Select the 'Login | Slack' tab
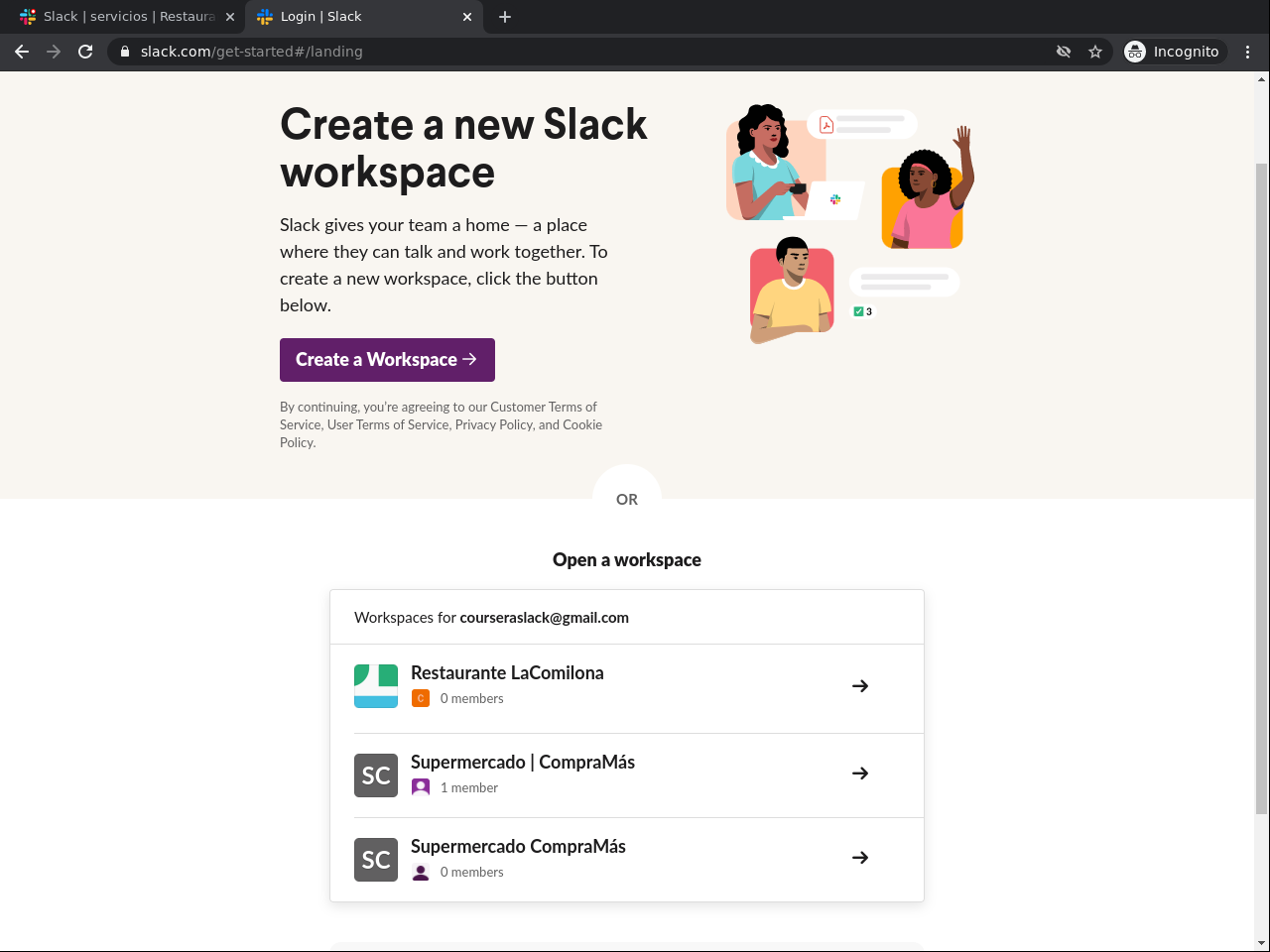Viewport: 1270px width, 952px height. pyautogui.click(x=357, y=17)
